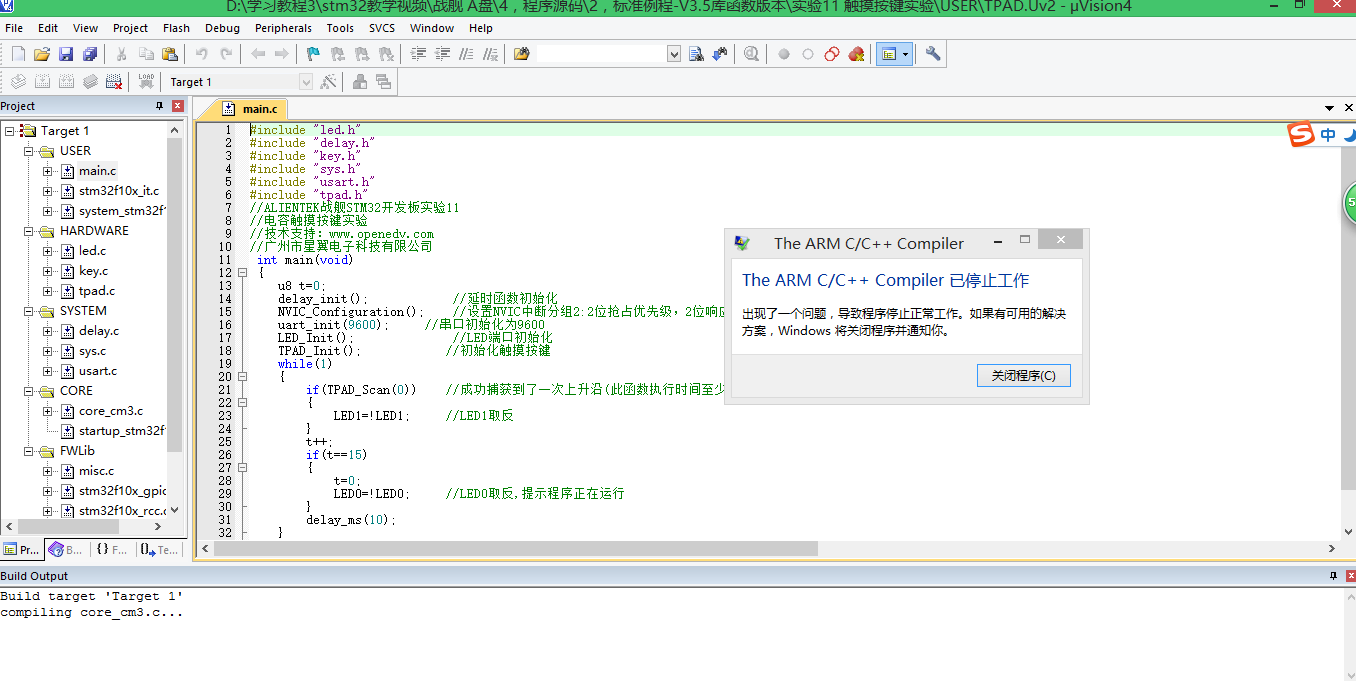The width and height of the screenshot is (1356, 681).
Task: Open a file using the folder icon
Action: (x=42, y=54)
